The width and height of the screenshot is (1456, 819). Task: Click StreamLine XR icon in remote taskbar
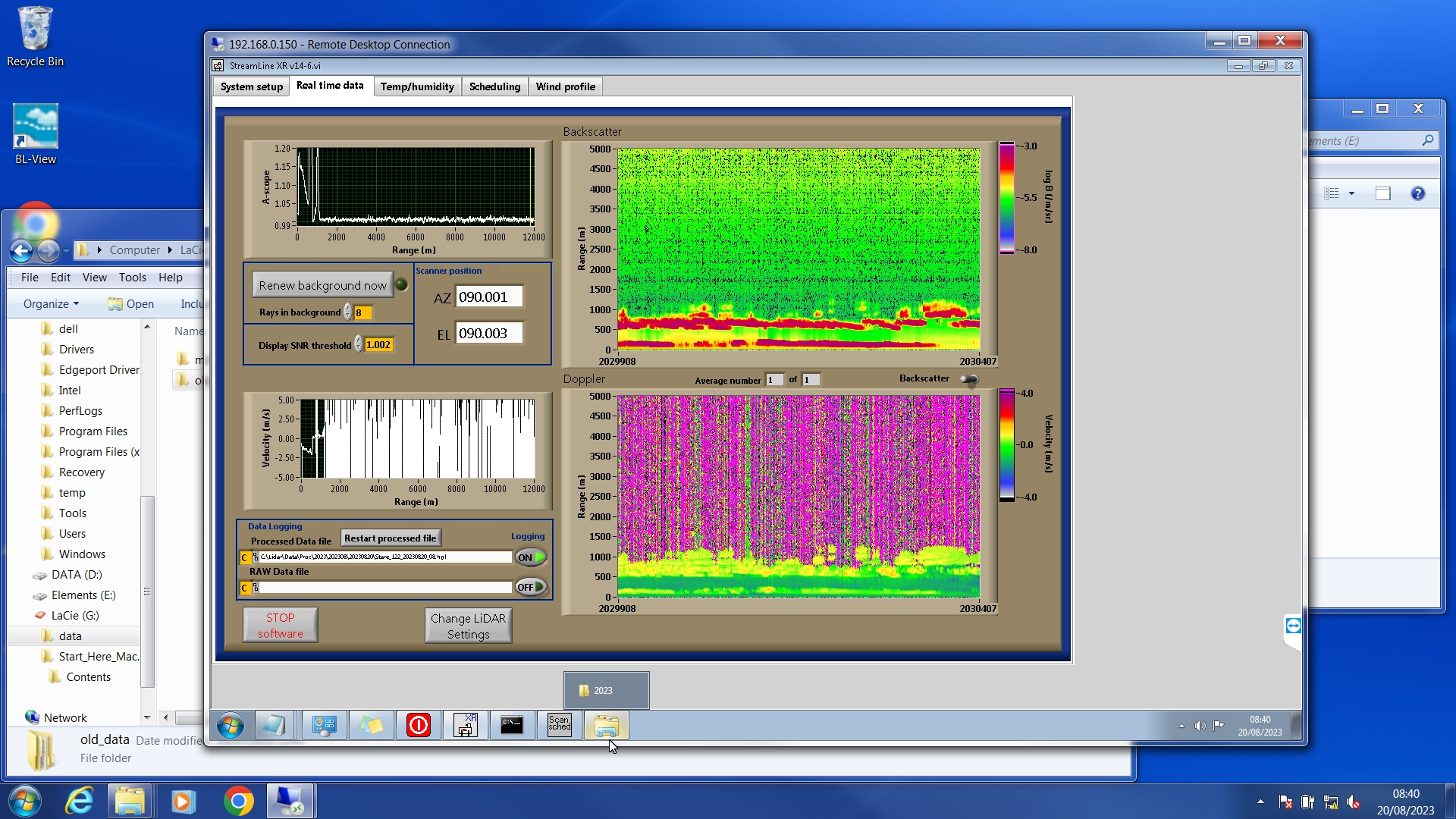click(x=465, y=726)
